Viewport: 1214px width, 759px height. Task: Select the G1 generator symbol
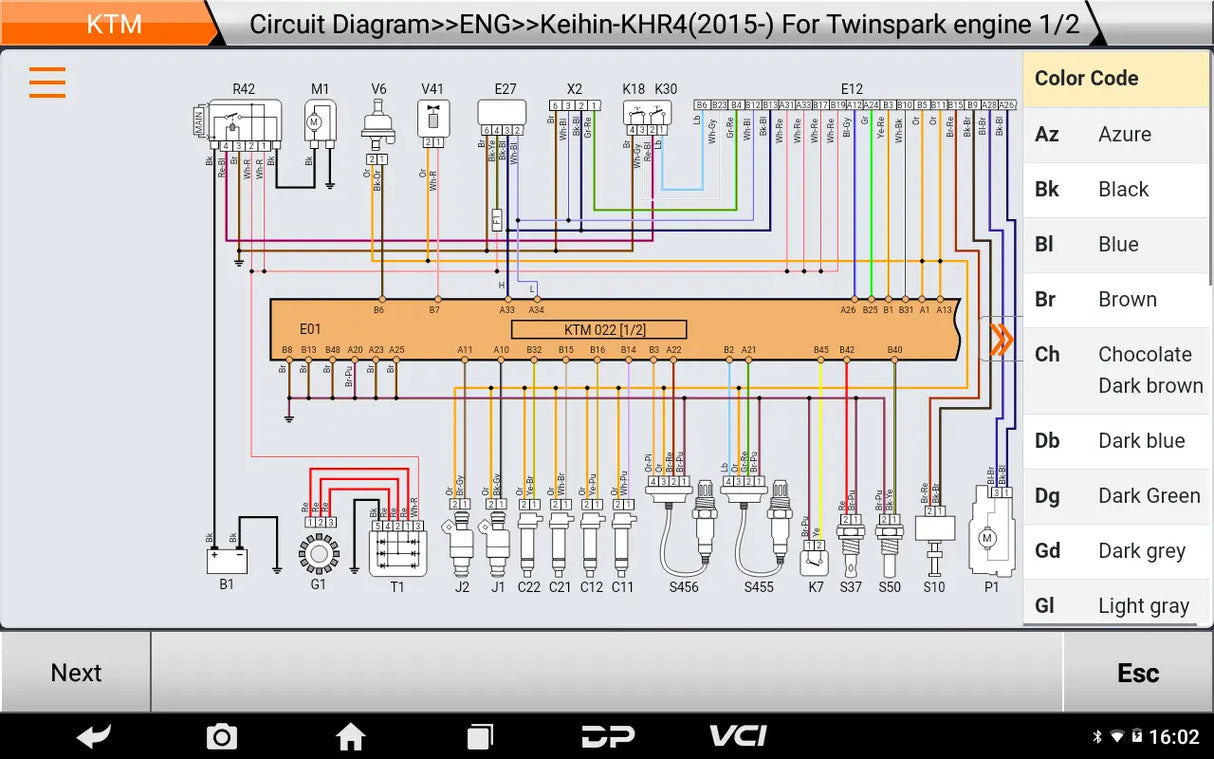(319, 553)
